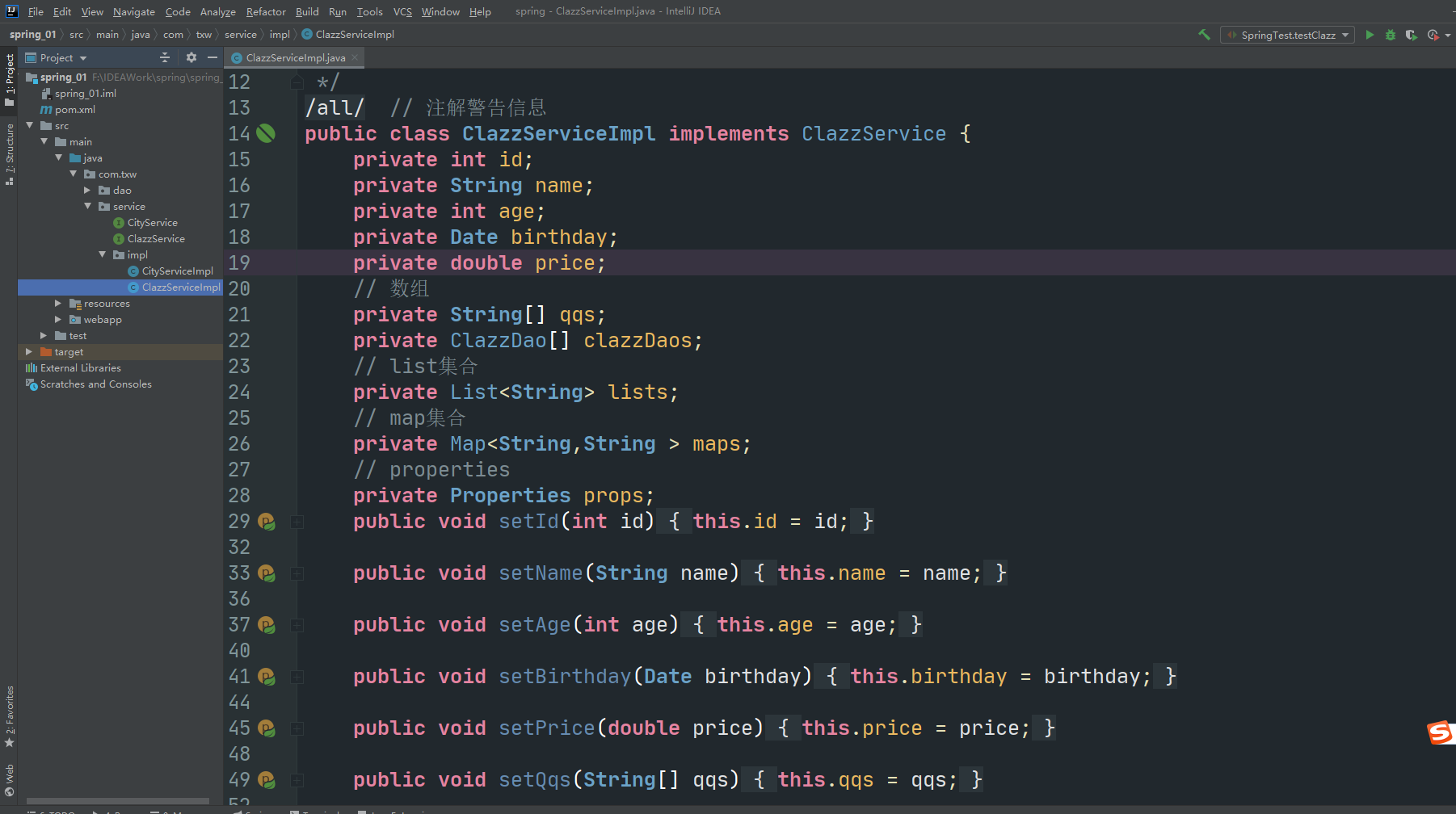Expand the target folder node

click(x=29, y=351)
